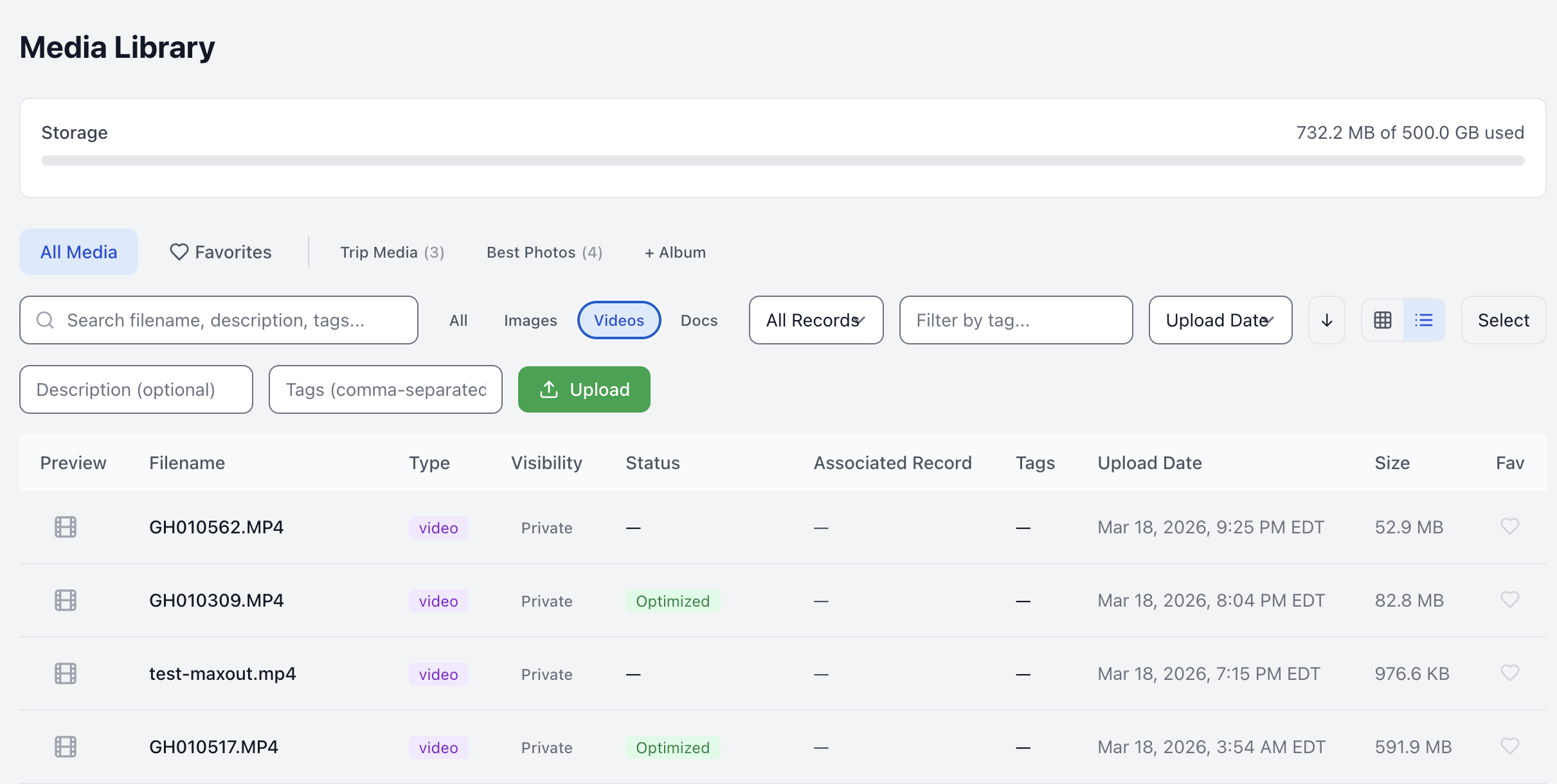
Task: Toggle favorite heart for GH010309.MP4
Action: 1509,600
